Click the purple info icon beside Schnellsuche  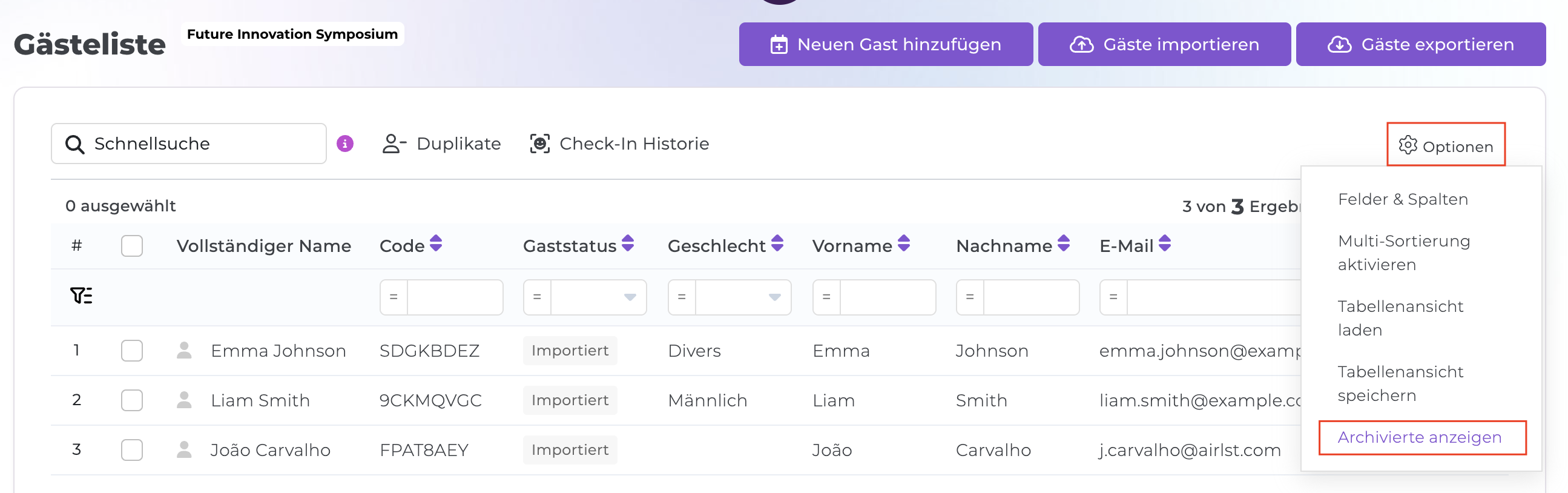point(344,144)
